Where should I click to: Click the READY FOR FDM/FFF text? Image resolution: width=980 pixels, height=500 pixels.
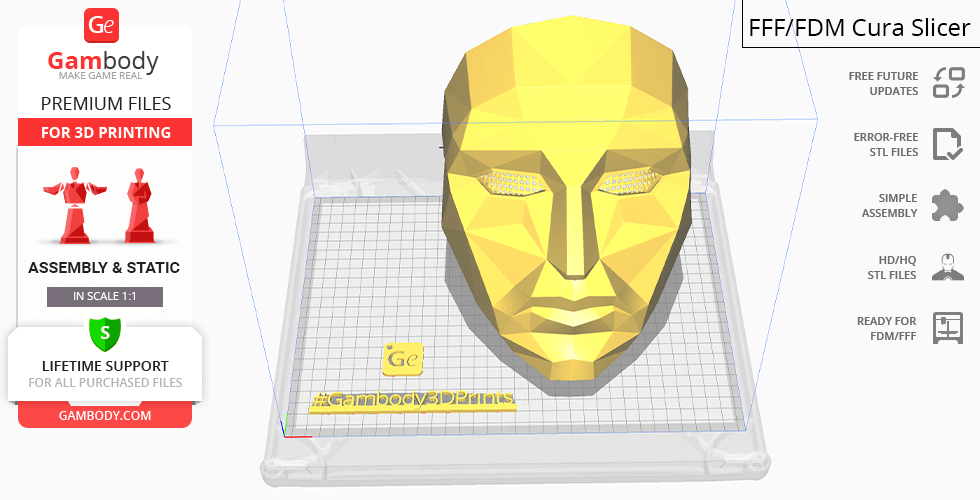coord(886,328)
